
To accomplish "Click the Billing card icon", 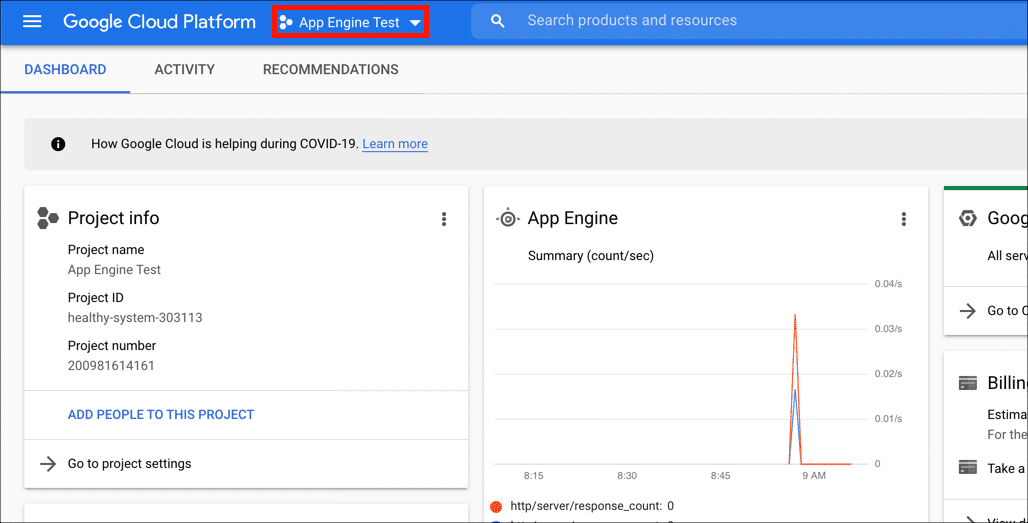I will [967, 383].
